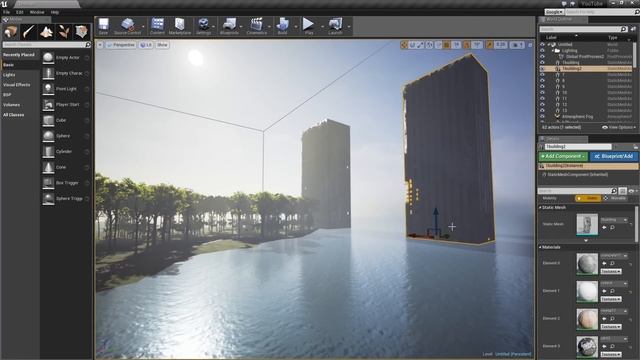Select the Lights placement category
Viewport: 640px width, 360px height.
[20, 75]
